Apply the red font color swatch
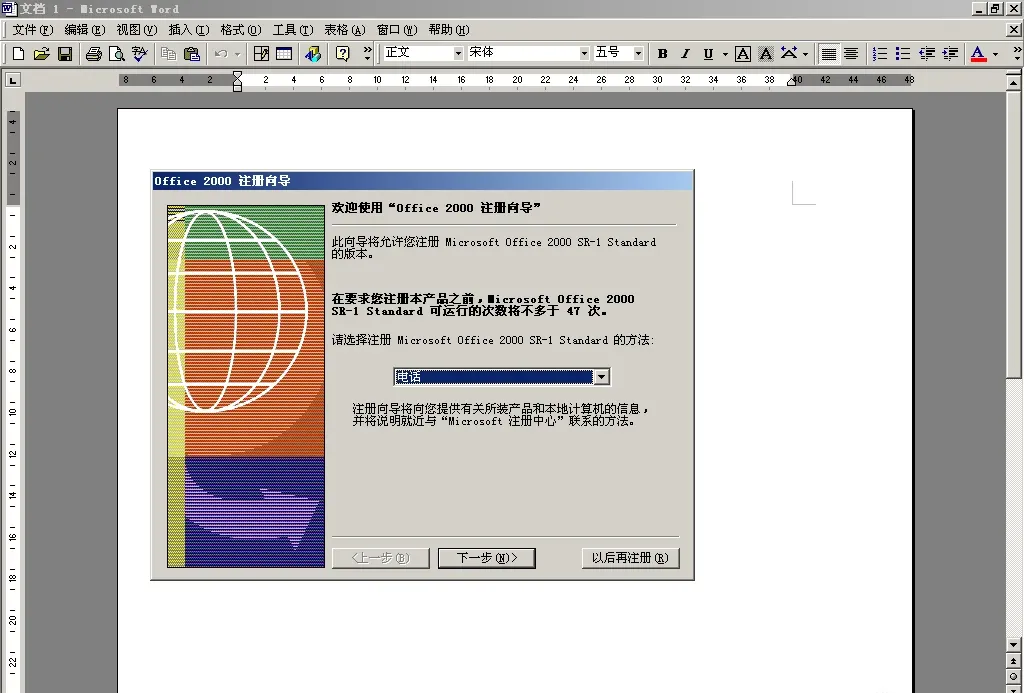 pos(978,54)
